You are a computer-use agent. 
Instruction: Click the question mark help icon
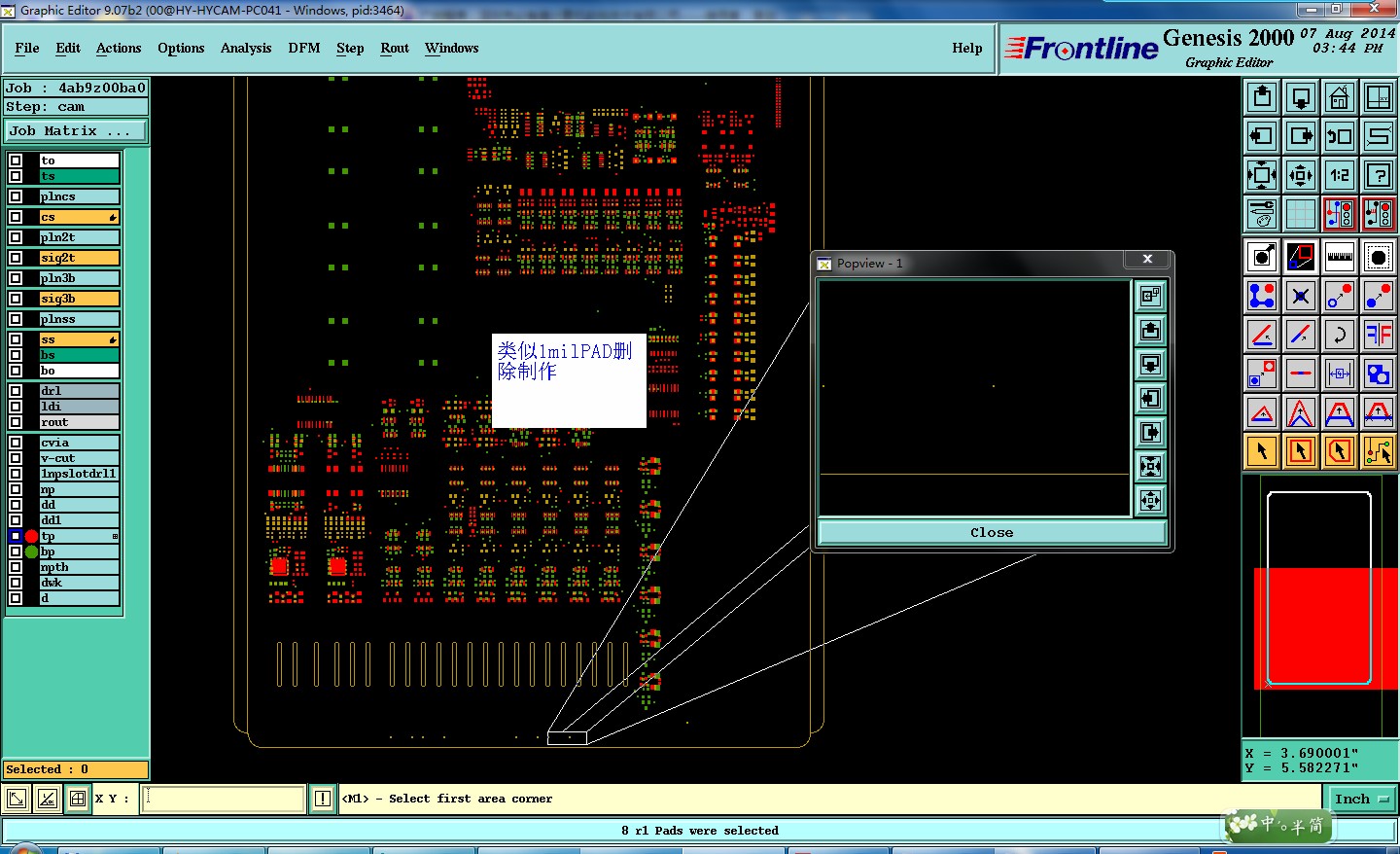1379,175
